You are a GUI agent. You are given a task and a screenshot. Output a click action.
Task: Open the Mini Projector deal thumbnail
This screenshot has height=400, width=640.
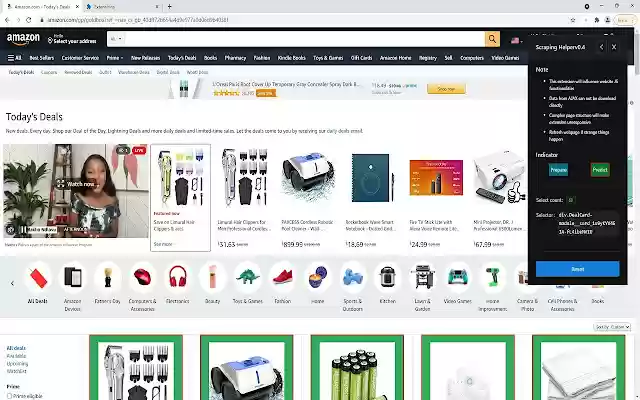coord(500,178)
